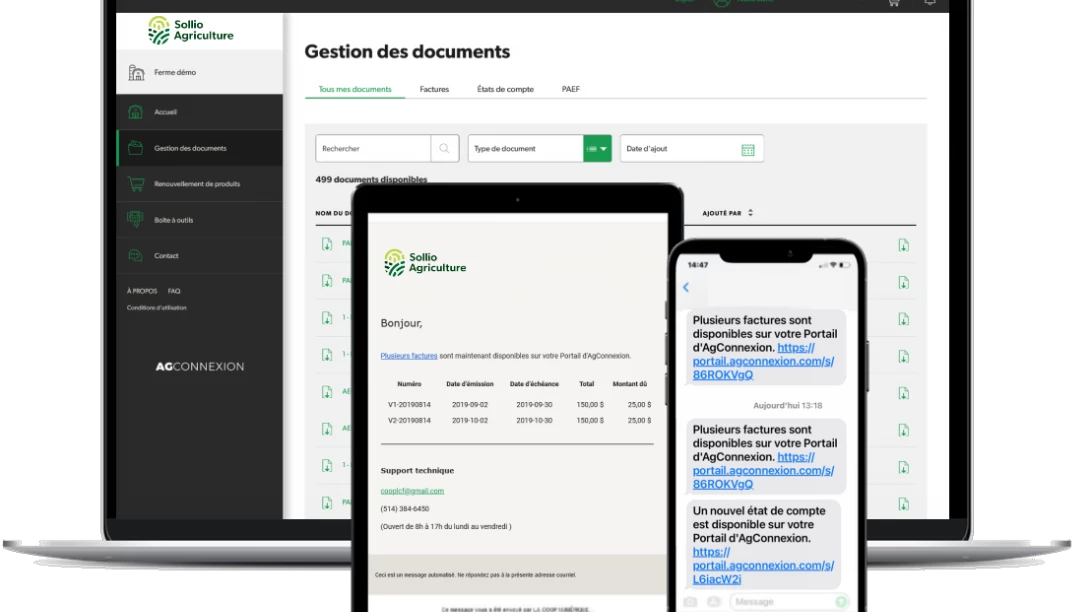Image resolution: width=1092 pixels, height=612 pixels.
Task: Click the AGCONNEXION logo in sidebar
Action: (x=200, y=366)
